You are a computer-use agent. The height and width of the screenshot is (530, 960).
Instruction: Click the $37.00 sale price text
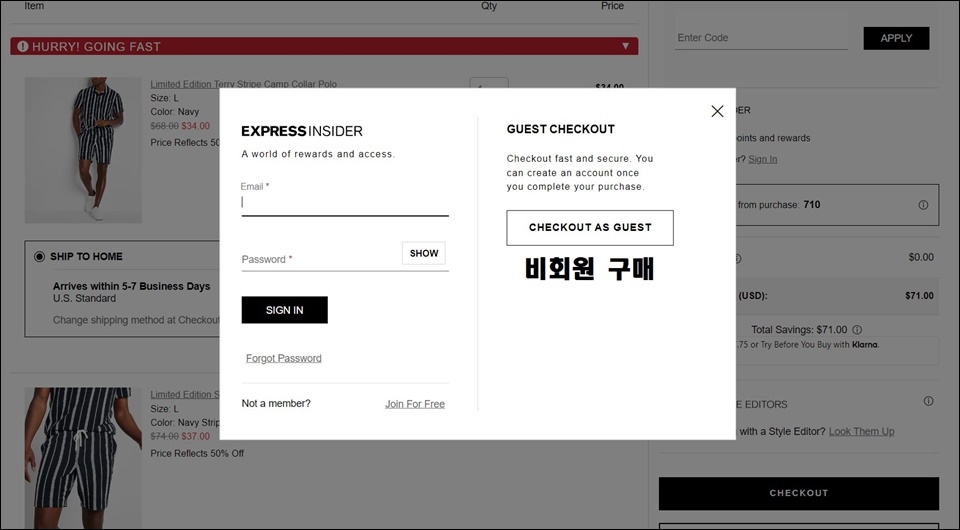[195, 436]
